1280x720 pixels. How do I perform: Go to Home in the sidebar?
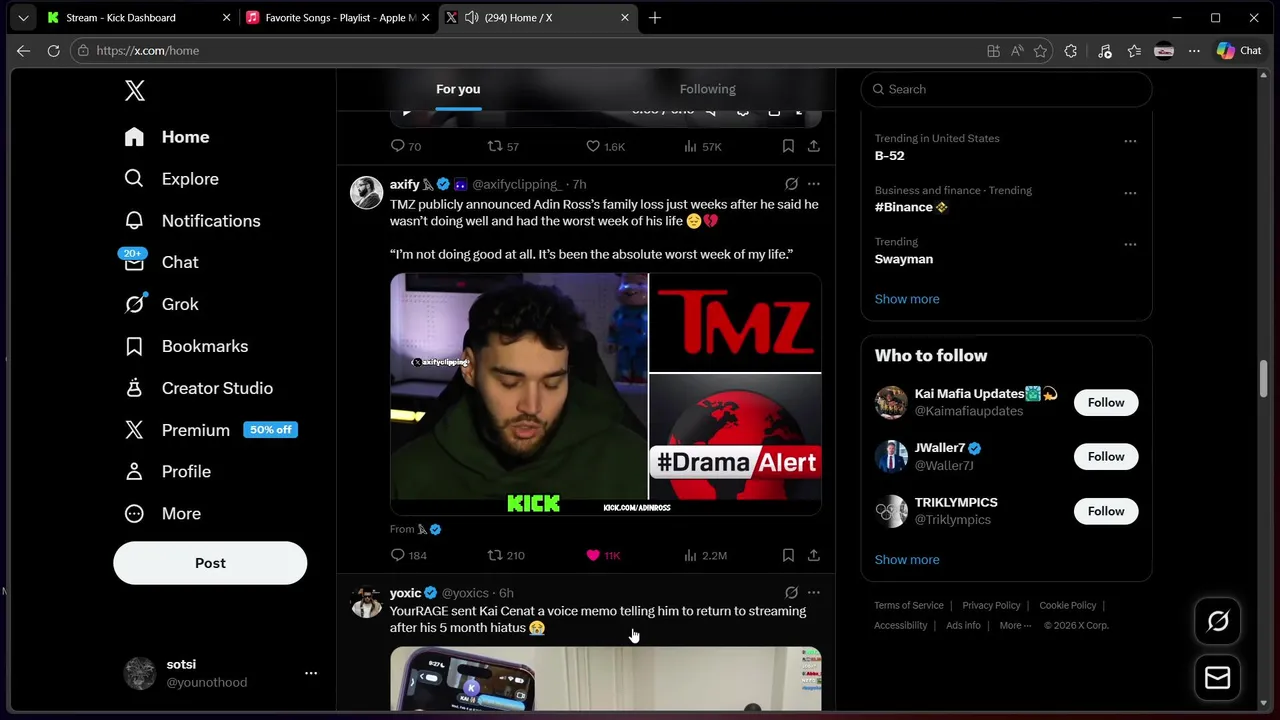[167, 137]
